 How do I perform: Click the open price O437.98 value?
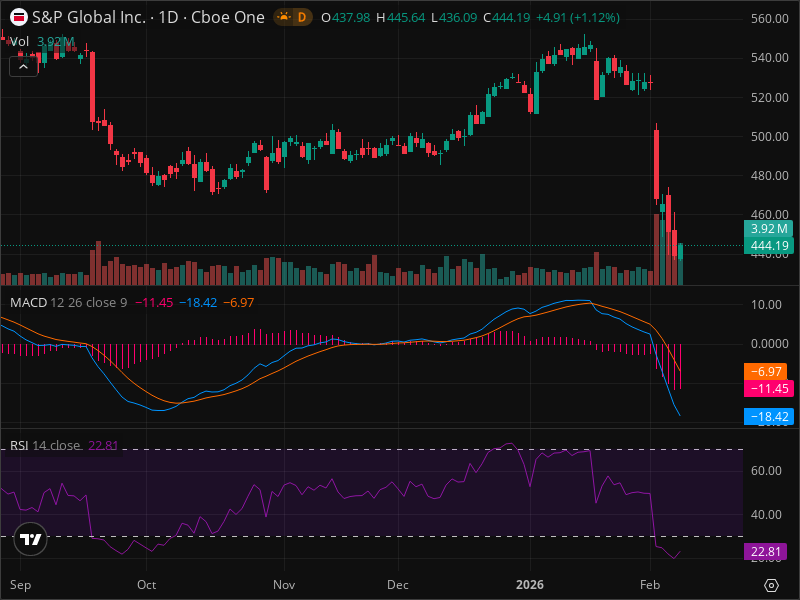(x=345, y=18)
